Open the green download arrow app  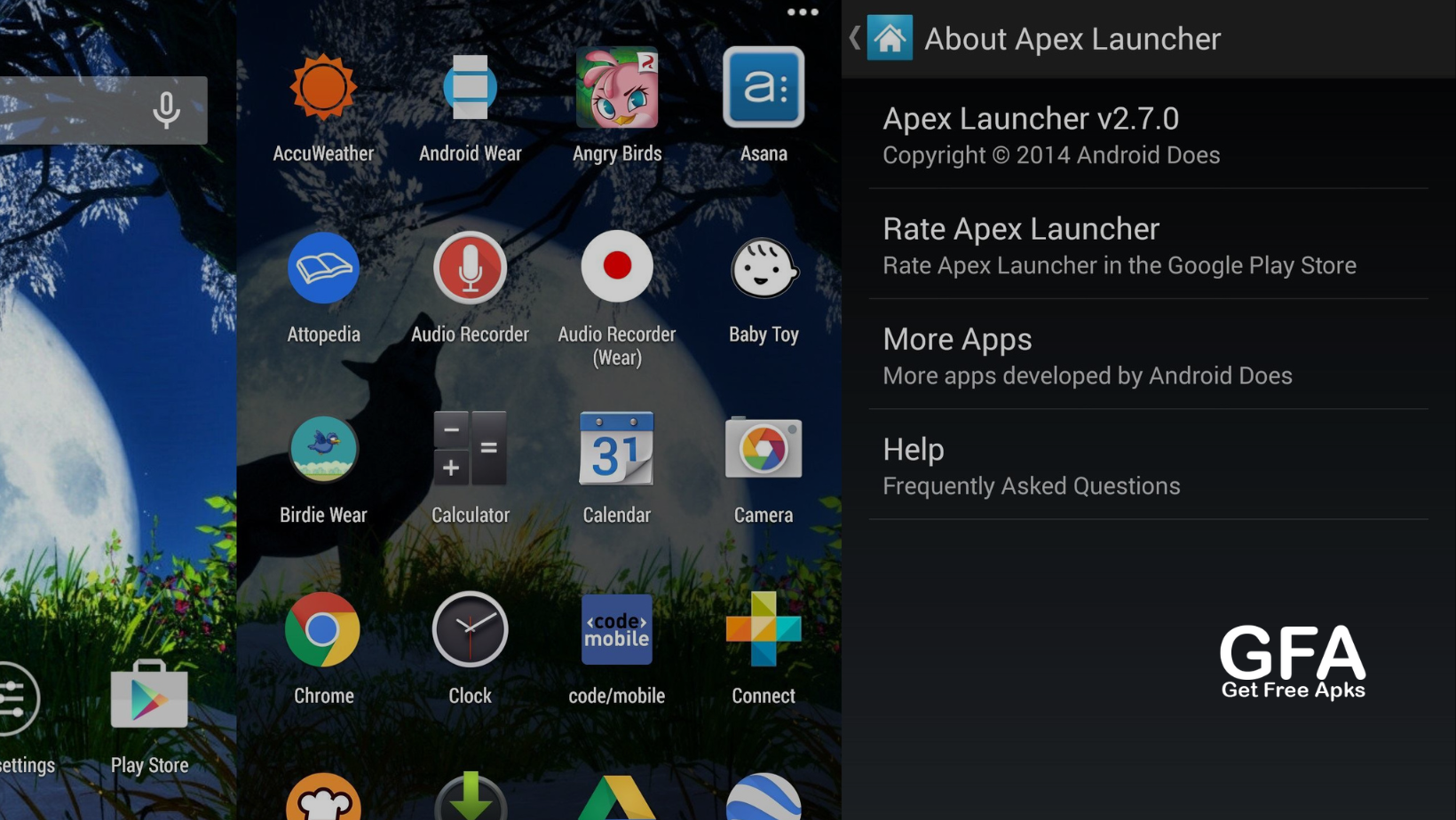(x=470, y=797)
